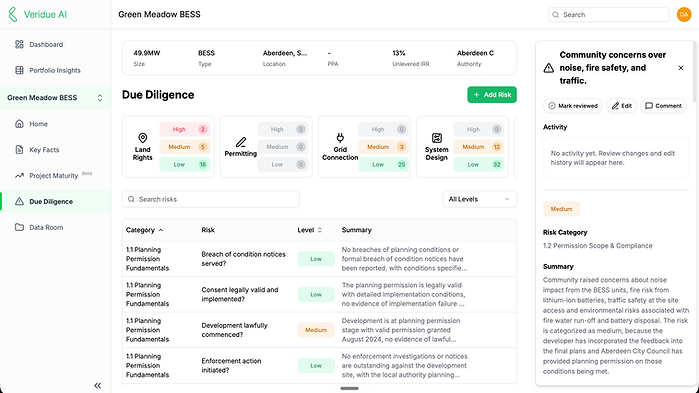Open the Consent legally valid risk row
Image resolution: width=699 pixels, height=393 pixels.
[319, 295]
